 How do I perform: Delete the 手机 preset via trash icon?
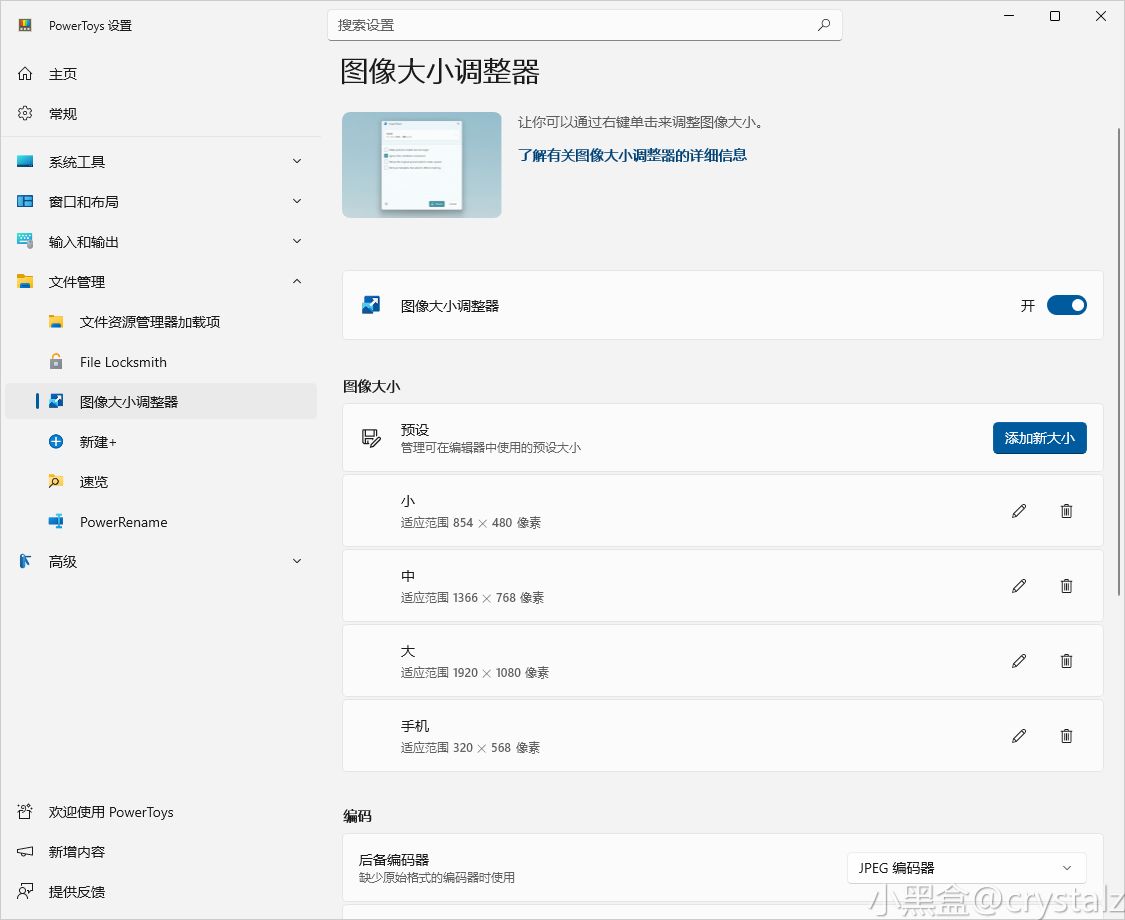[1066, 736]
